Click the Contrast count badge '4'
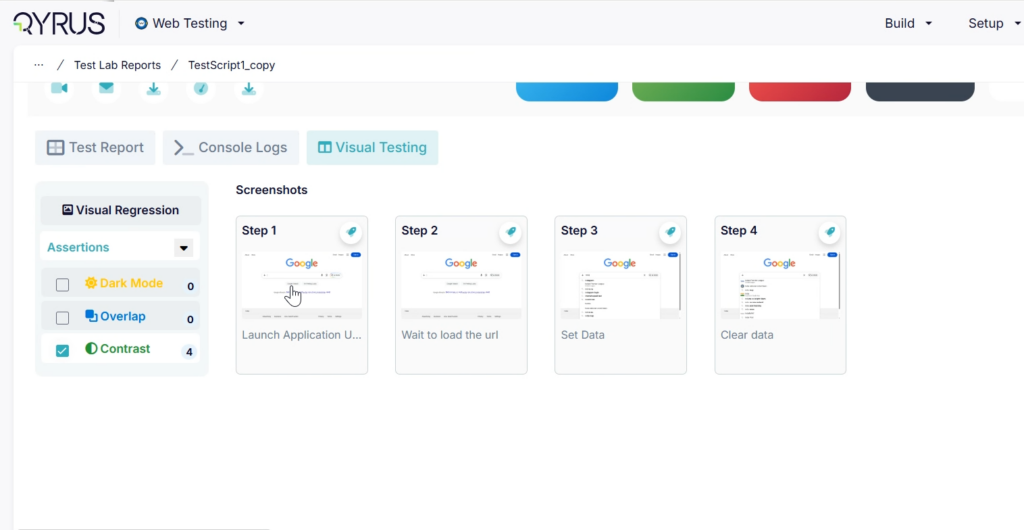Image resolution: width=1024 pixels, height=530 pixels. 189,352
